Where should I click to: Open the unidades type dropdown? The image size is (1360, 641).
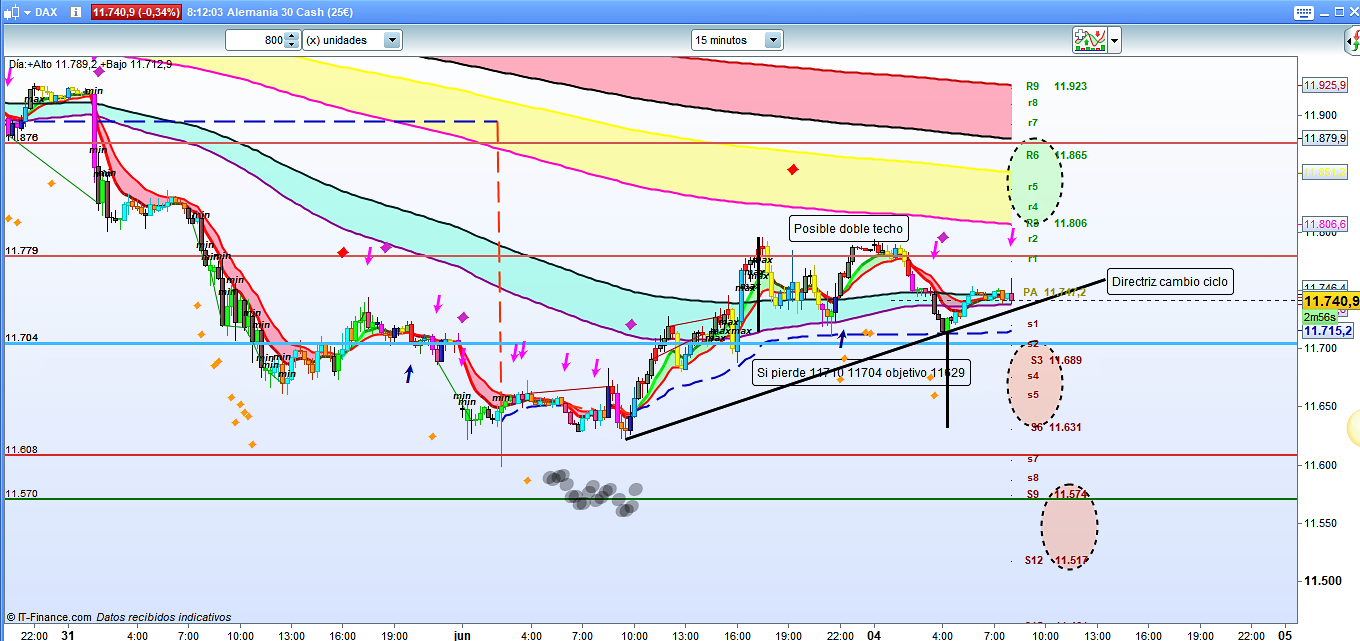coord(392,40)
